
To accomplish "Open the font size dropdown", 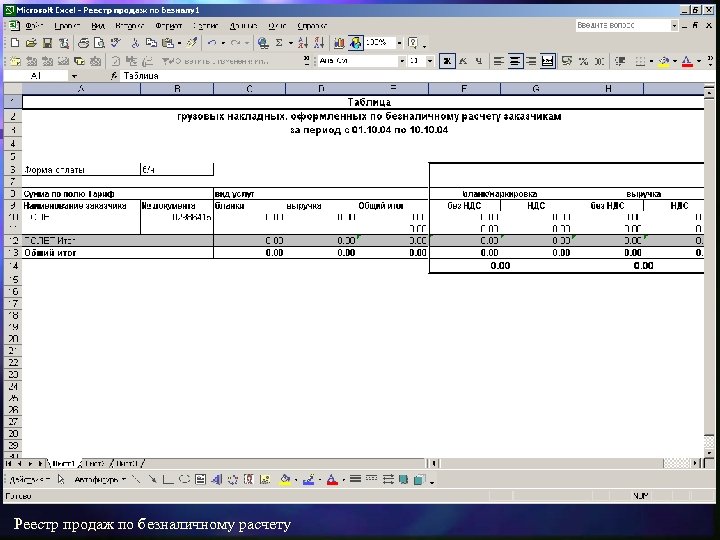I will click(x=430, y=61).
